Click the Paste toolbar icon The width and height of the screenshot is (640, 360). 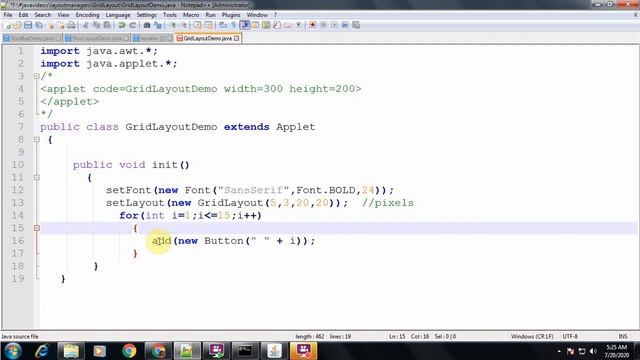107,25
